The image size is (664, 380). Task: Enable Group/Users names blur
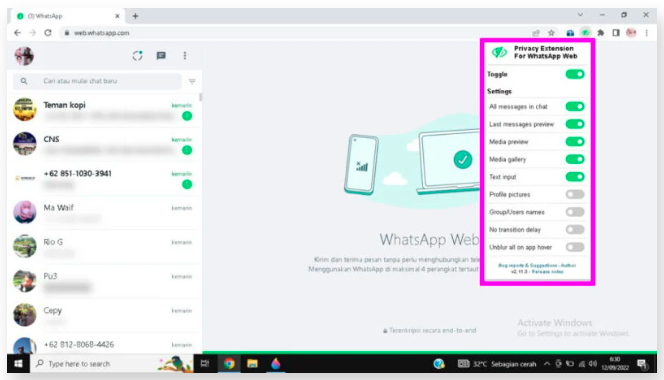click(x=575, y=212)
